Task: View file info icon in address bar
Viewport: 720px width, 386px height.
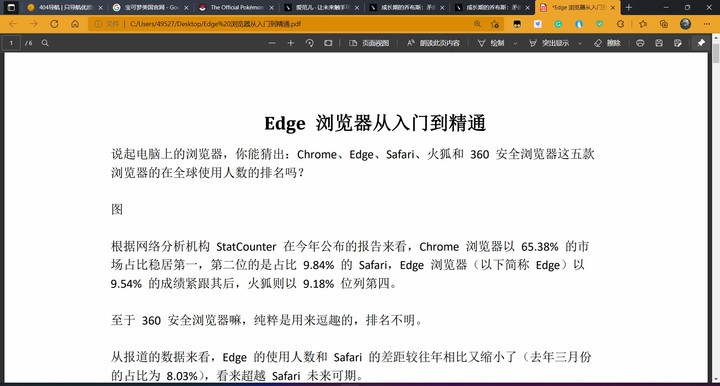Action: coord(98,24)
